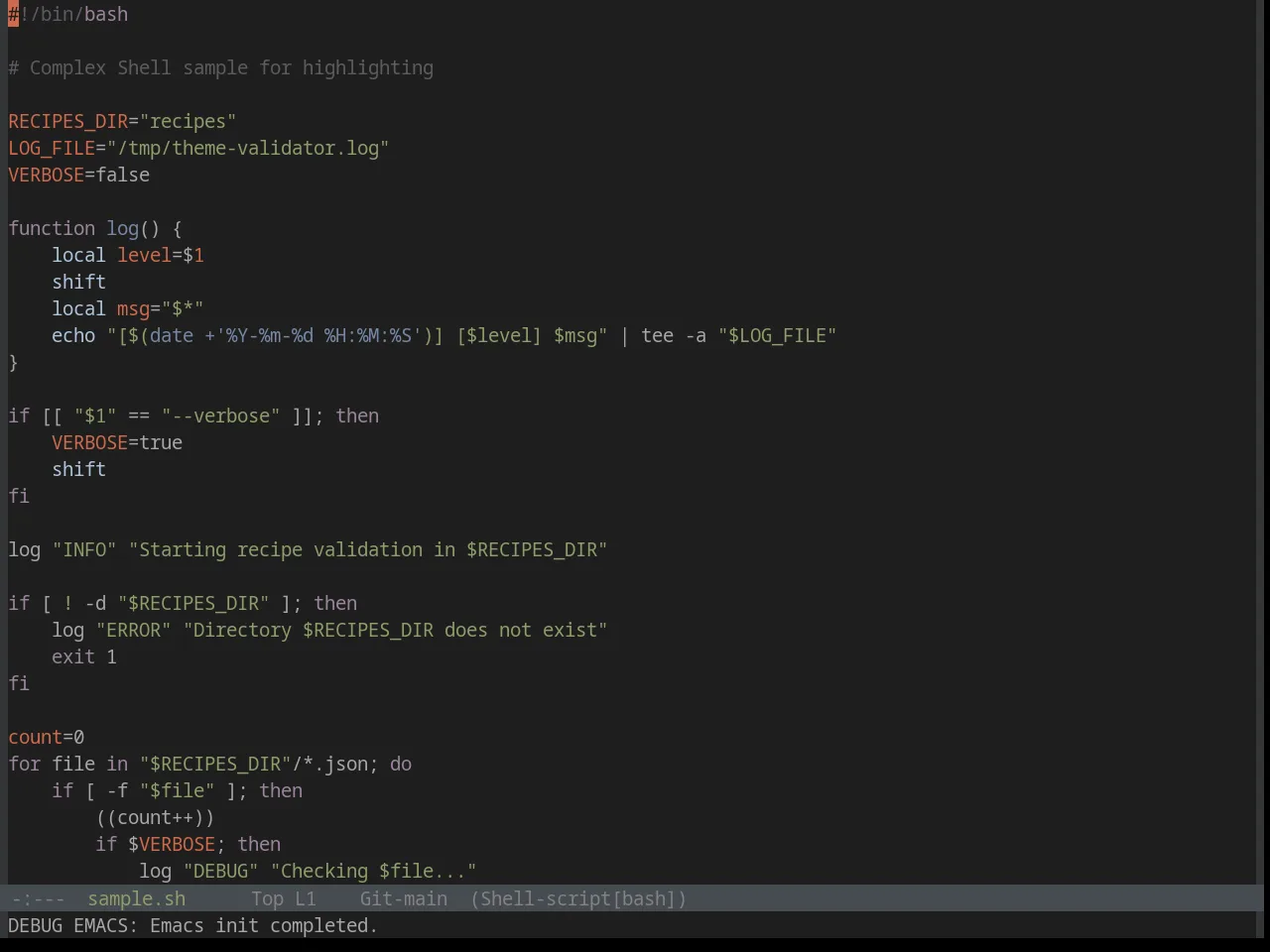Screen dimensions: 1270x952
Task: Place cursor on the #!/bin/bash shebang line
Action: point(68,14)
